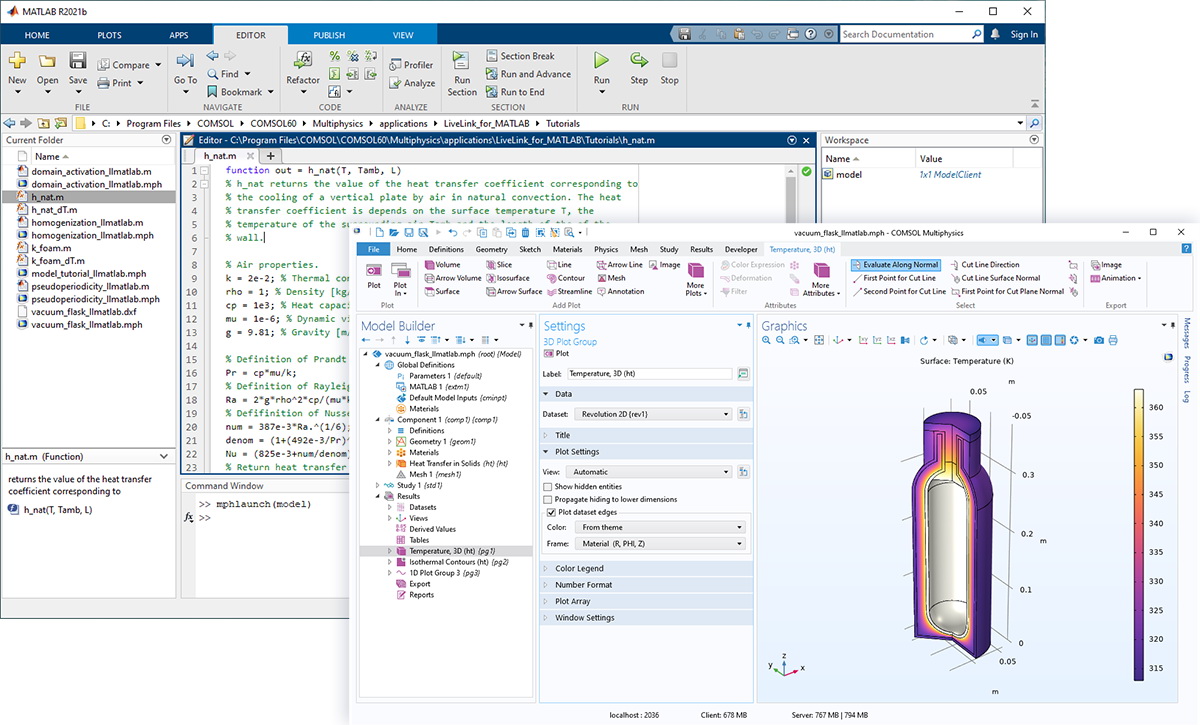Viewport: 1200px width, 725px height.
Task: Click the New file icon in MATLAB
Action: [x=17, y=62]
